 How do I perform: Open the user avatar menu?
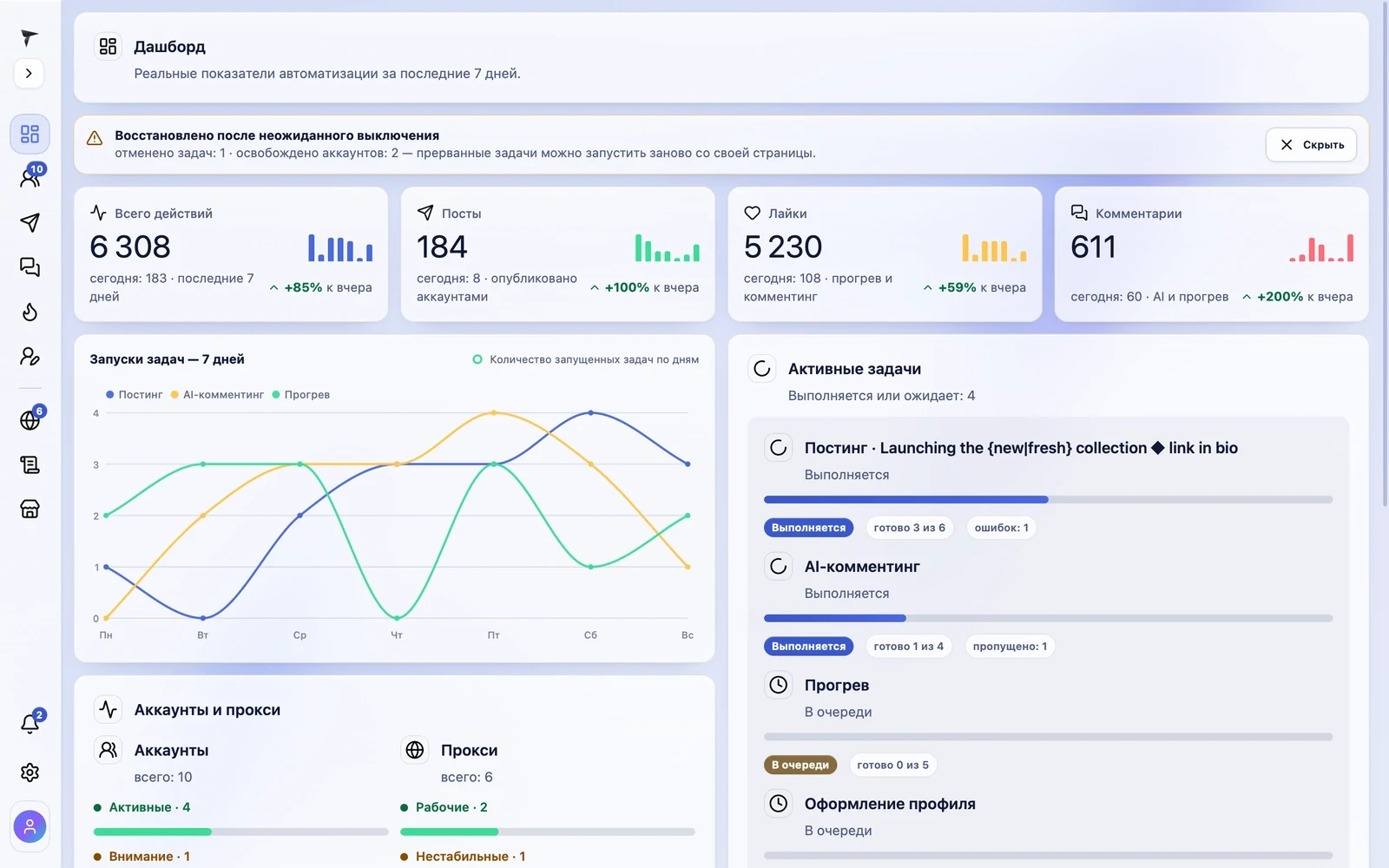click(x=30, y=826)
